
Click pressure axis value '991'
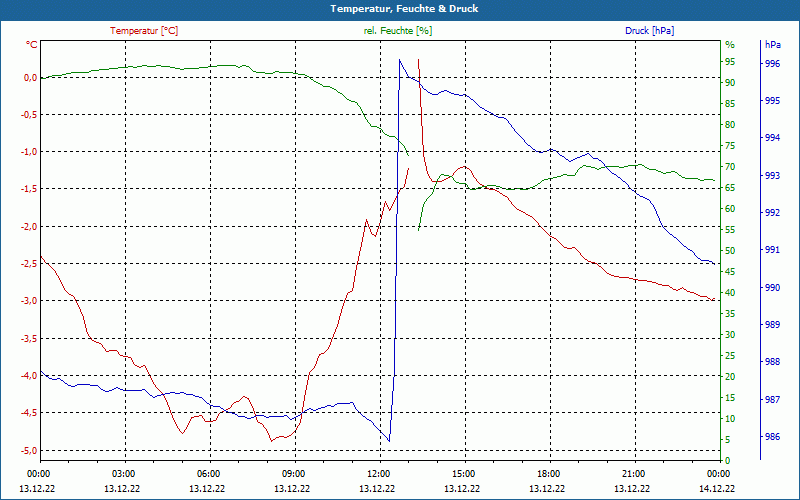click(x=772, y=250)
